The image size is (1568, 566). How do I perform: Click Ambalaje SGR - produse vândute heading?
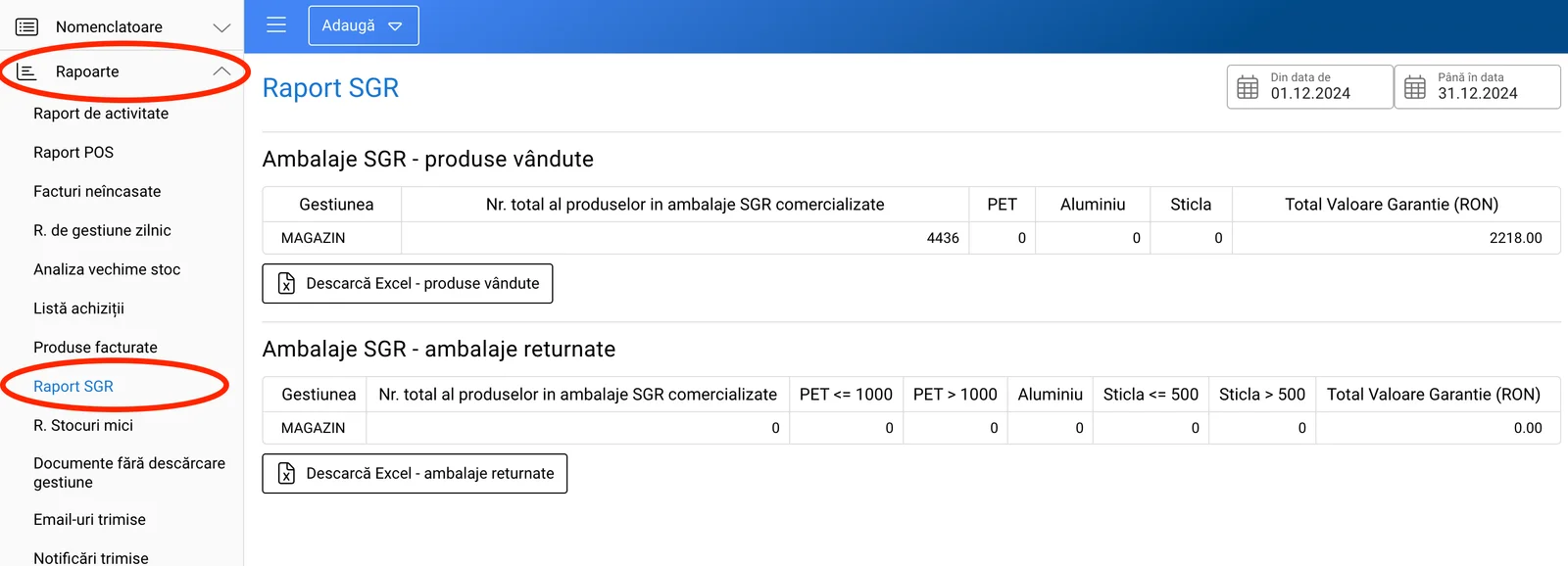click(x=428, y=160)
